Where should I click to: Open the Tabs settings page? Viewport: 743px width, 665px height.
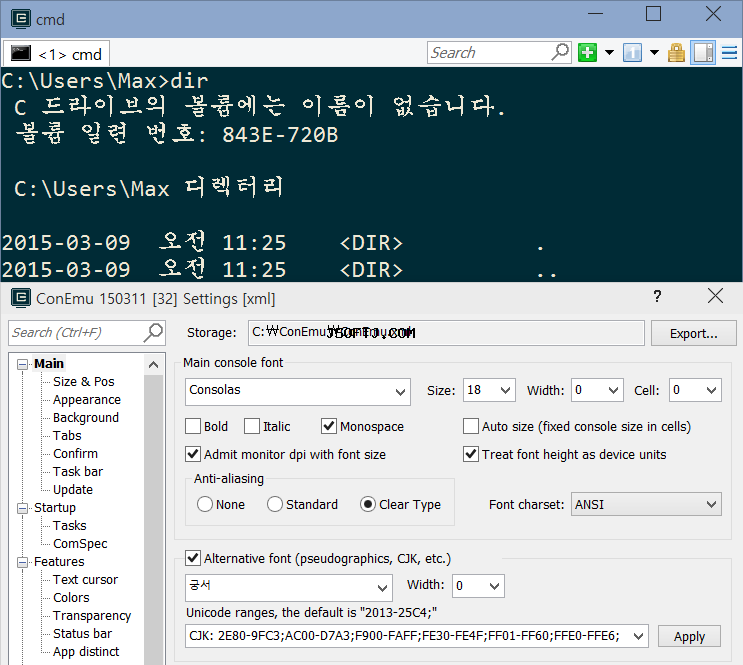tap(67, 436)
